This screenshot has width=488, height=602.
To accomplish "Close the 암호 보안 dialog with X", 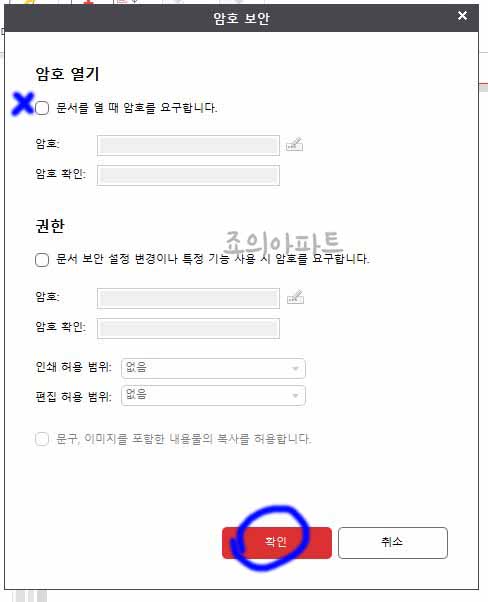I will point(462,16).
